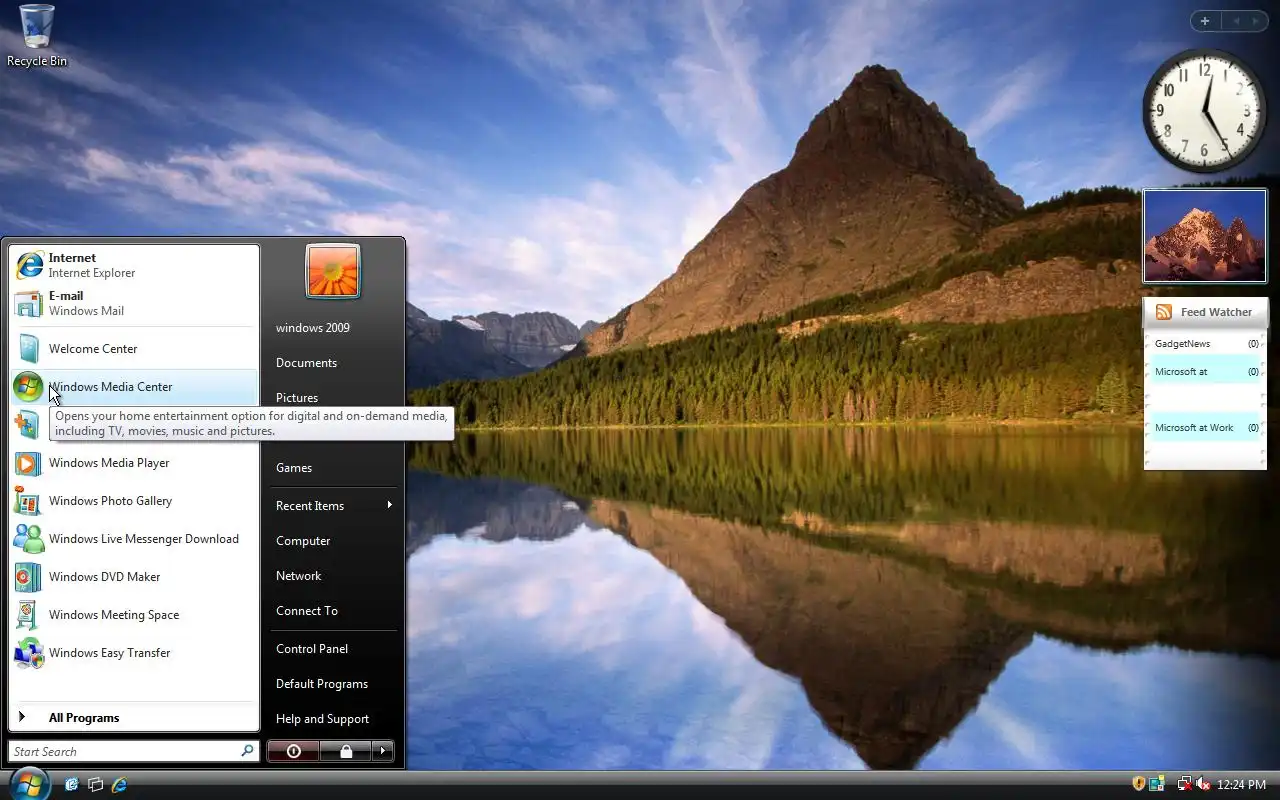The height and width of the screenshot is (800, 1280).
Task: Click the Security Center shield tray icon
Action: [x=1138, y=784]
